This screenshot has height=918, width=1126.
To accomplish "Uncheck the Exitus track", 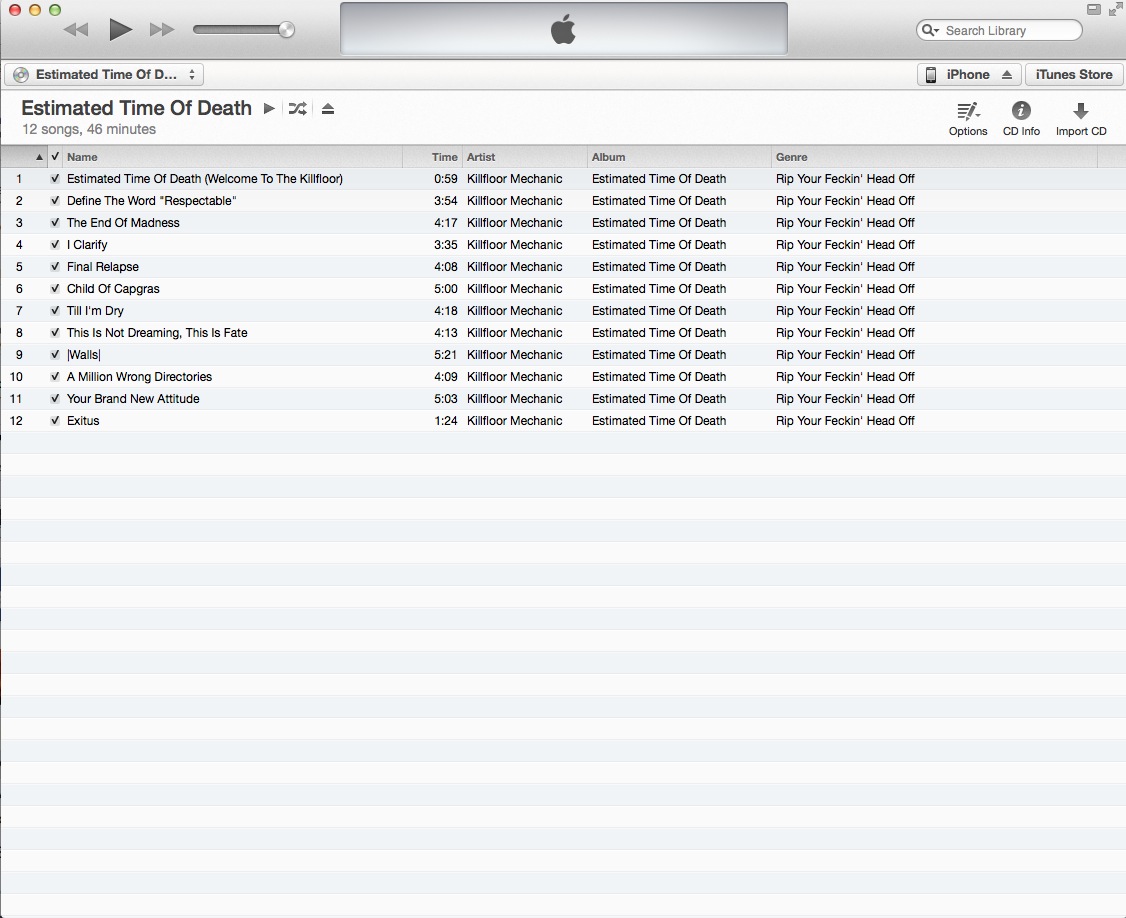I will click(55, 421).
